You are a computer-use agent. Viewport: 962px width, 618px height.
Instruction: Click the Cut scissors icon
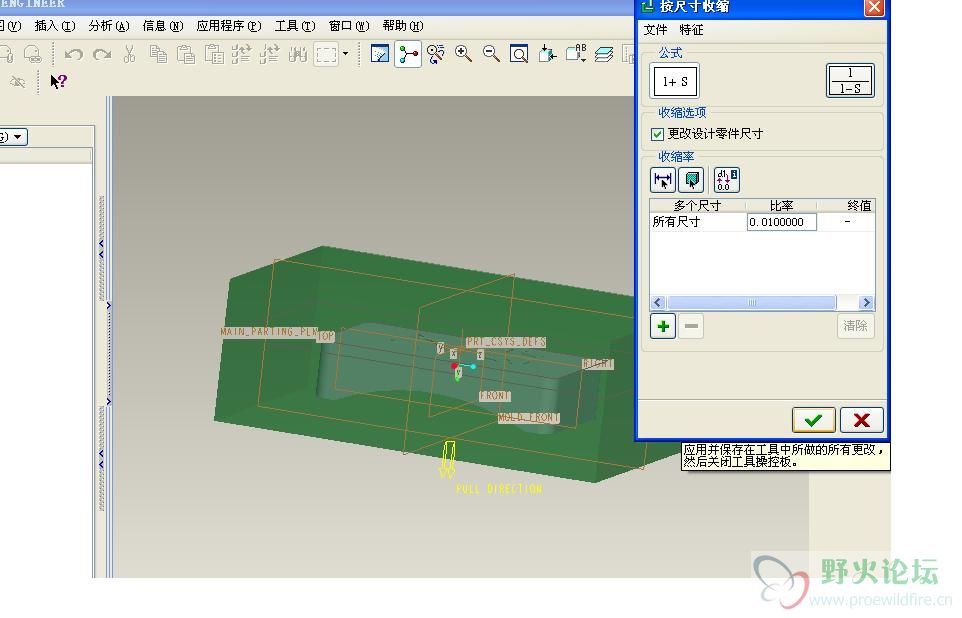129,55
